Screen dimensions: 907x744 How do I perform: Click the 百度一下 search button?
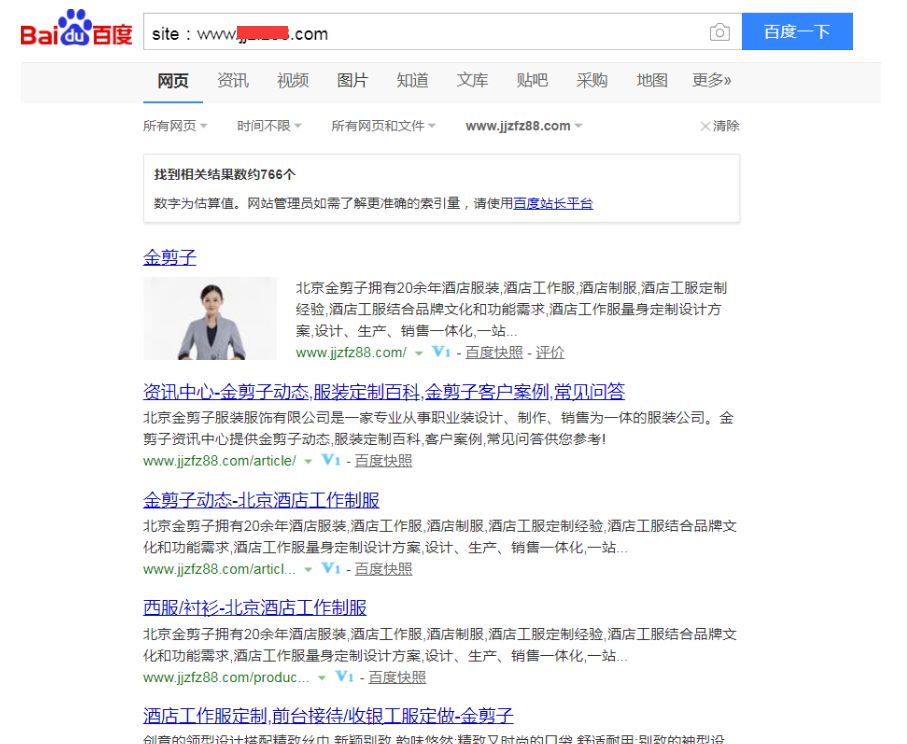[x=797, y=32]
